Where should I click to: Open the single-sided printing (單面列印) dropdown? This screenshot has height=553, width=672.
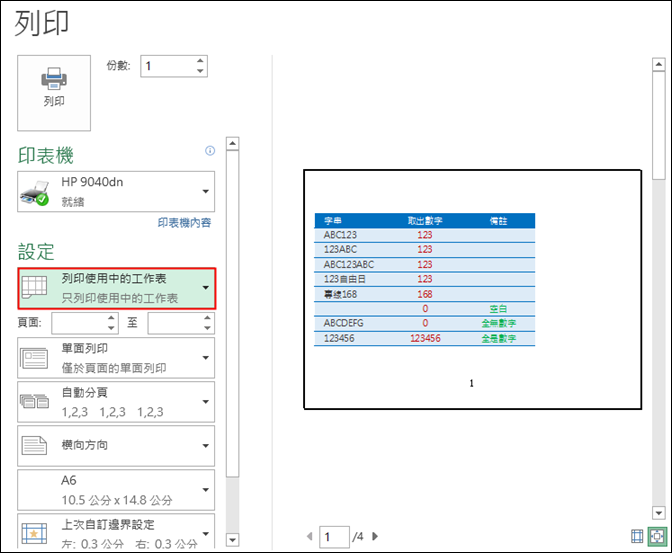(116, 358)
